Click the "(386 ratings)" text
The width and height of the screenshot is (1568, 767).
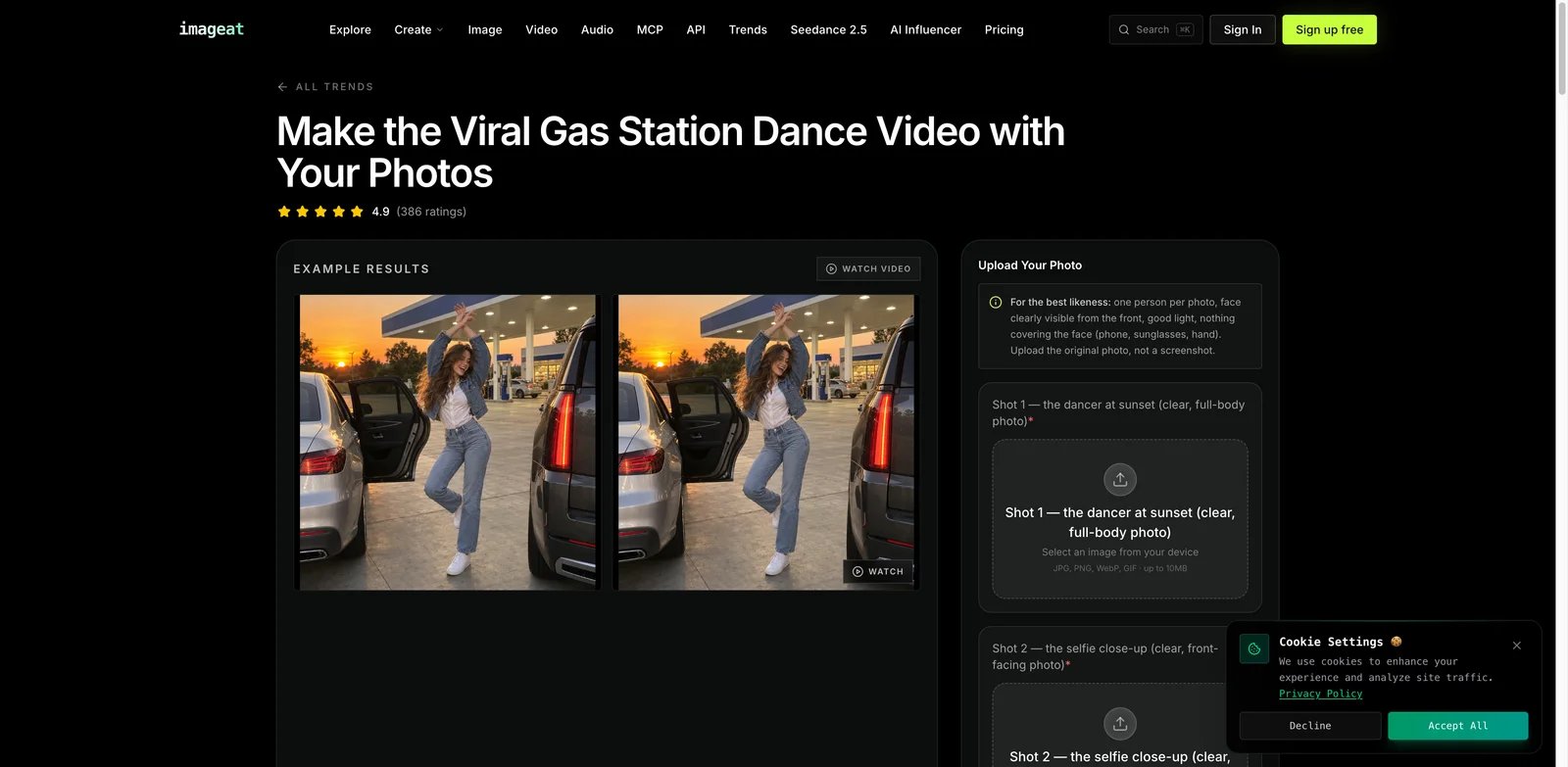(x=431, y=212)
